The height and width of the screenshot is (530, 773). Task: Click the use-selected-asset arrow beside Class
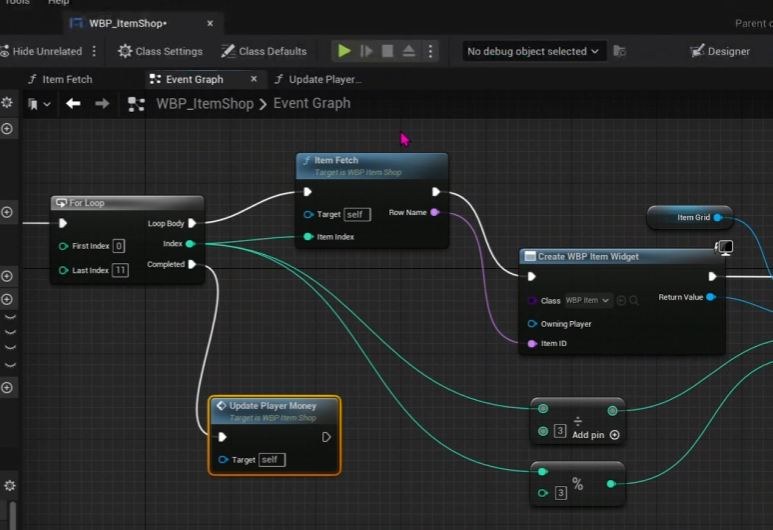click(x=621, y=300)
